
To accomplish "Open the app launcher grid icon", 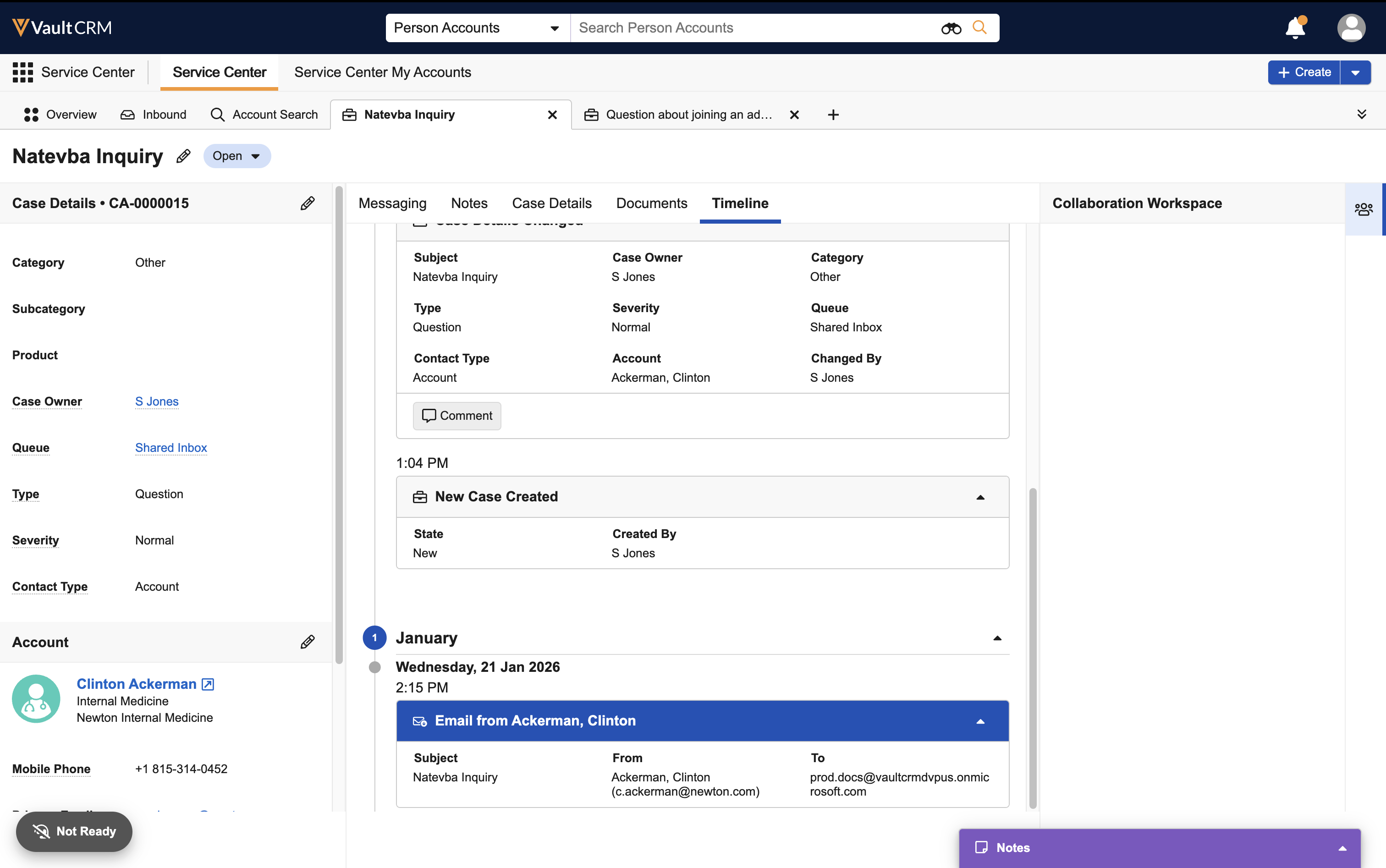I will pos(23,72).
